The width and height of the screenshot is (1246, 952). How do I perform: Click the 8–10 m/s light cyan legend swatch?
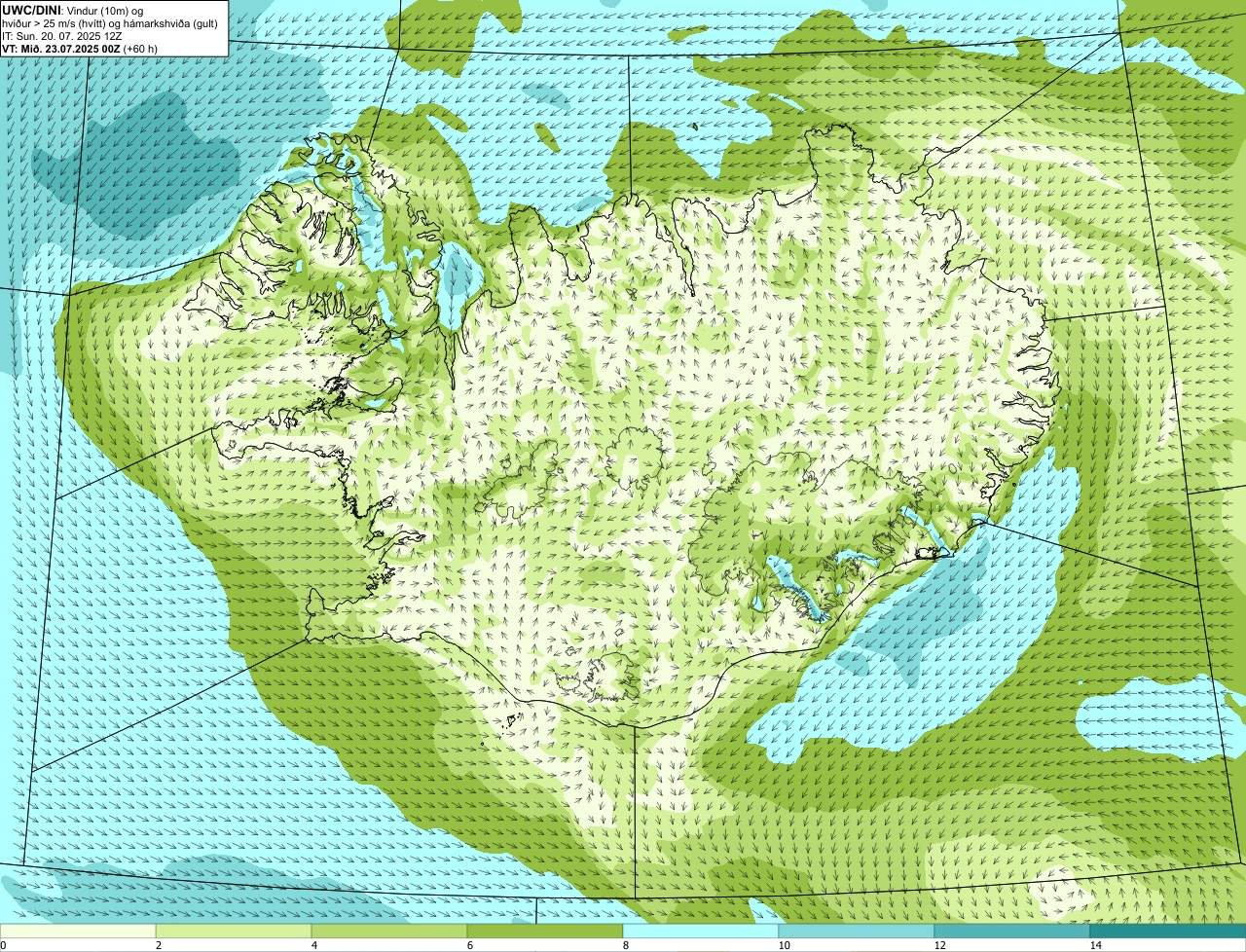(x=701, y=931)
